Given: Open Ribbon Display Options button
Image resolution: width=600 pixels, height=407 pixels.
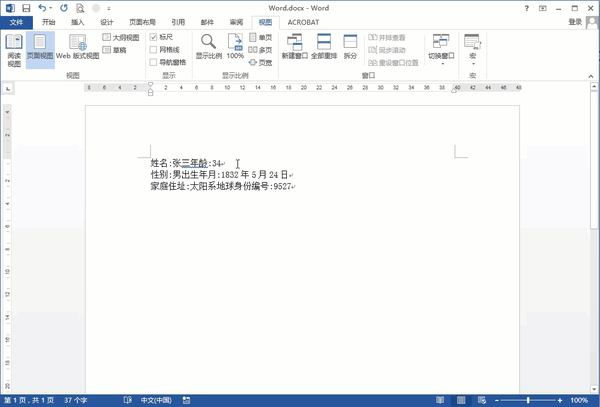Looking at the screenshot, I should coord(543,8).
